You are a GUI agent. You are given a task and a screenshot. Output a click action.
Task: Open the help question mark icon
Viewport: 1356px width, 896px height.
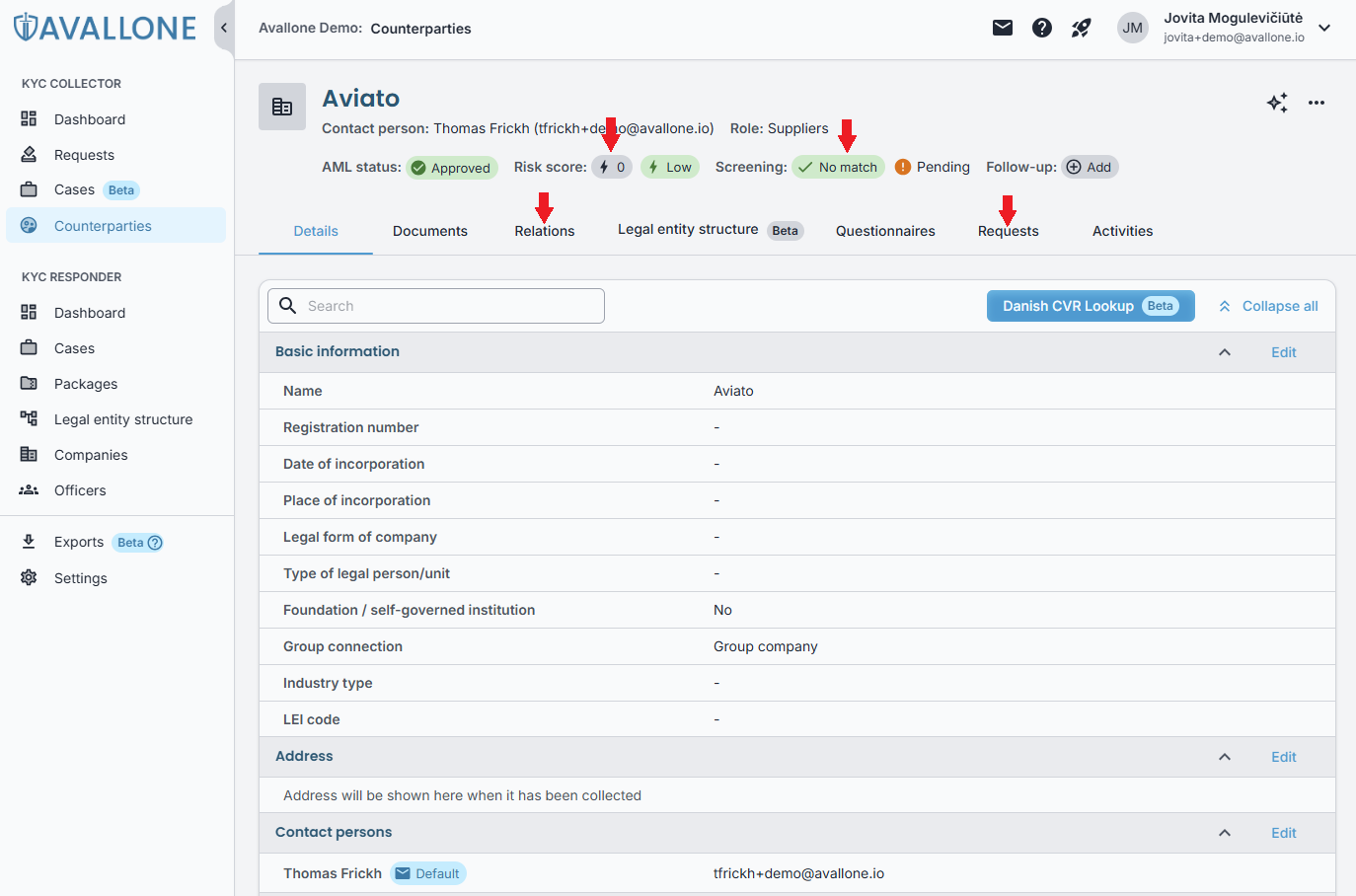click(x=1042, y=28)
